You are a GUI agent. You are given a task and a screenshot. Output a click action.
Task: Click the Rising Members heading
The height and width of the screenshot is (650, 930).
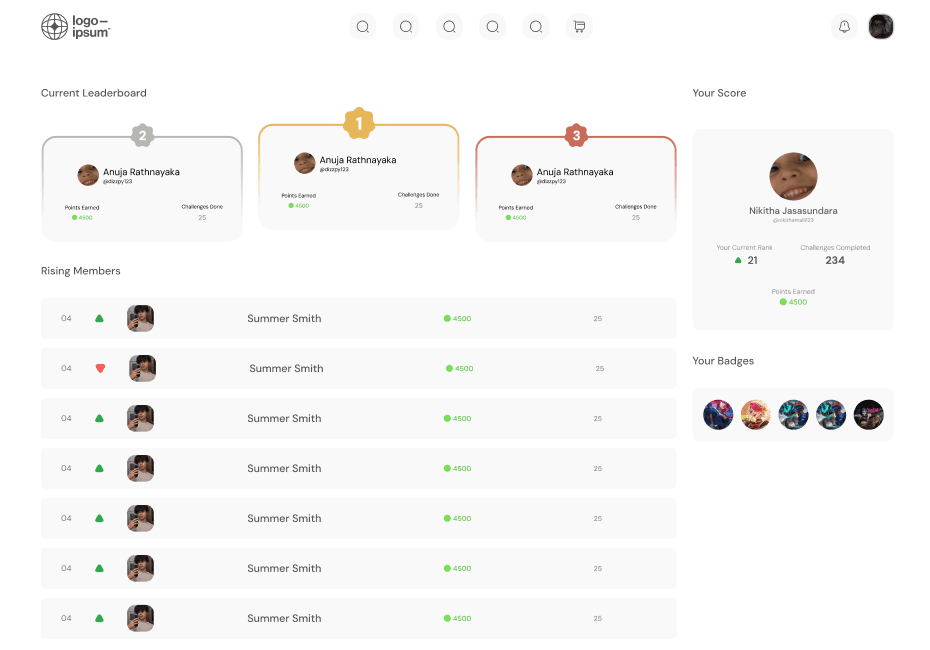click(x=81, y=271)
